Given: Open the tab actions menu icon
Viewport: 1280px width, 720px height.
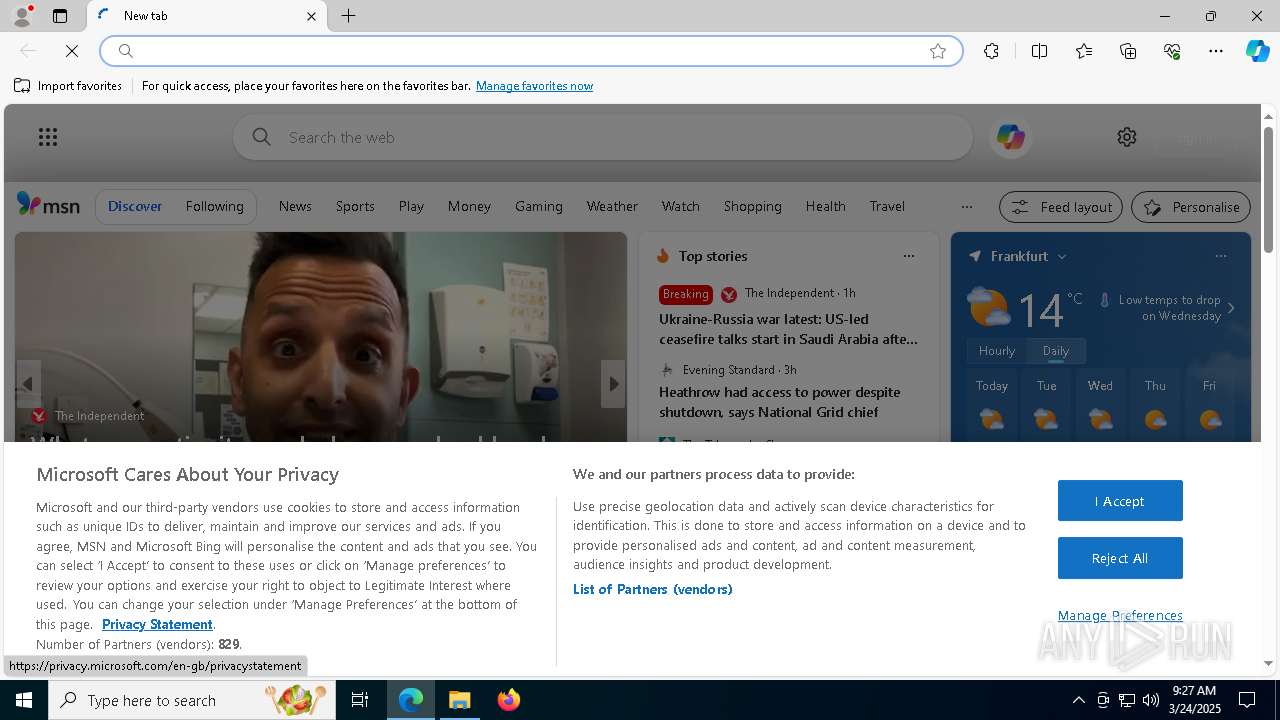Looking at the screenshot, I should (x=60, y=16).
